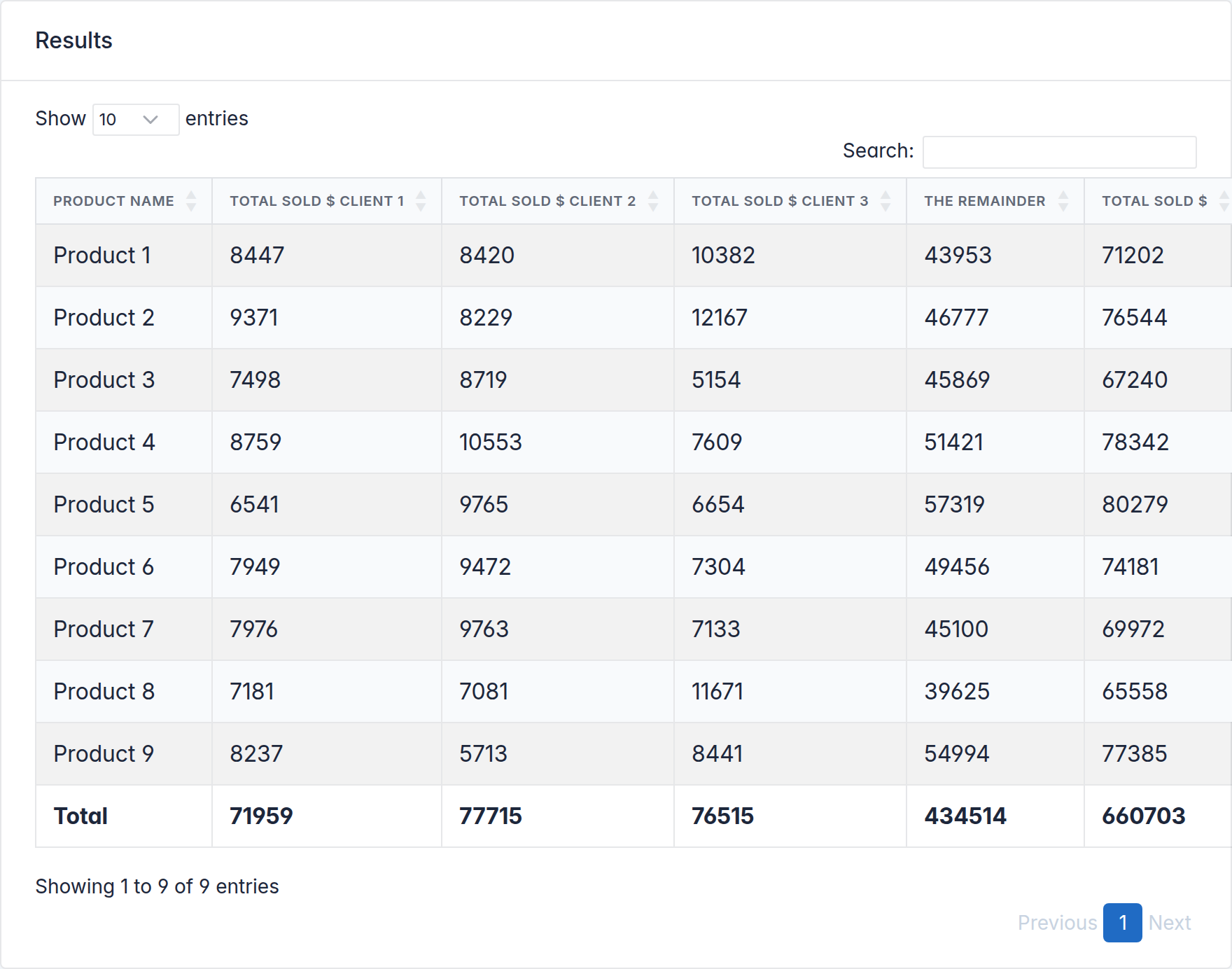Click the total sold value 80279
This screenshot has height=969, width=1232.
click(x=1135, y=505)
